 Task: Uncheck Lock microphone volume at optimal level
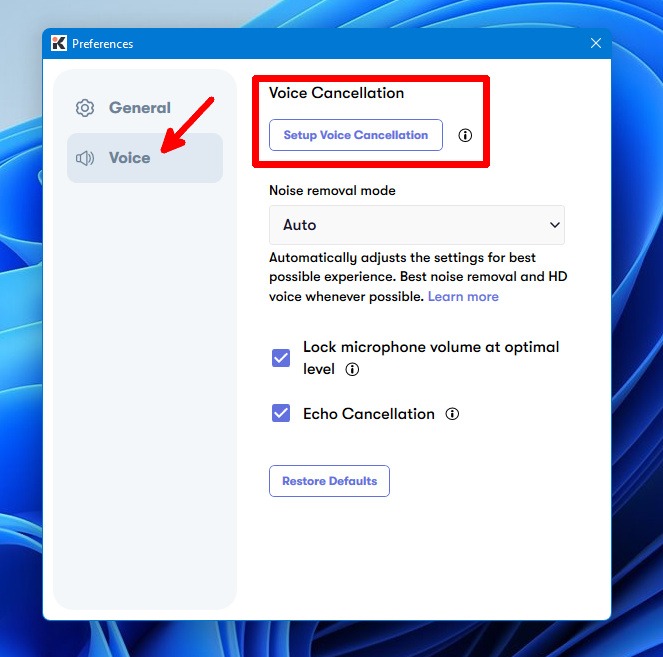(x=281, y=358)
